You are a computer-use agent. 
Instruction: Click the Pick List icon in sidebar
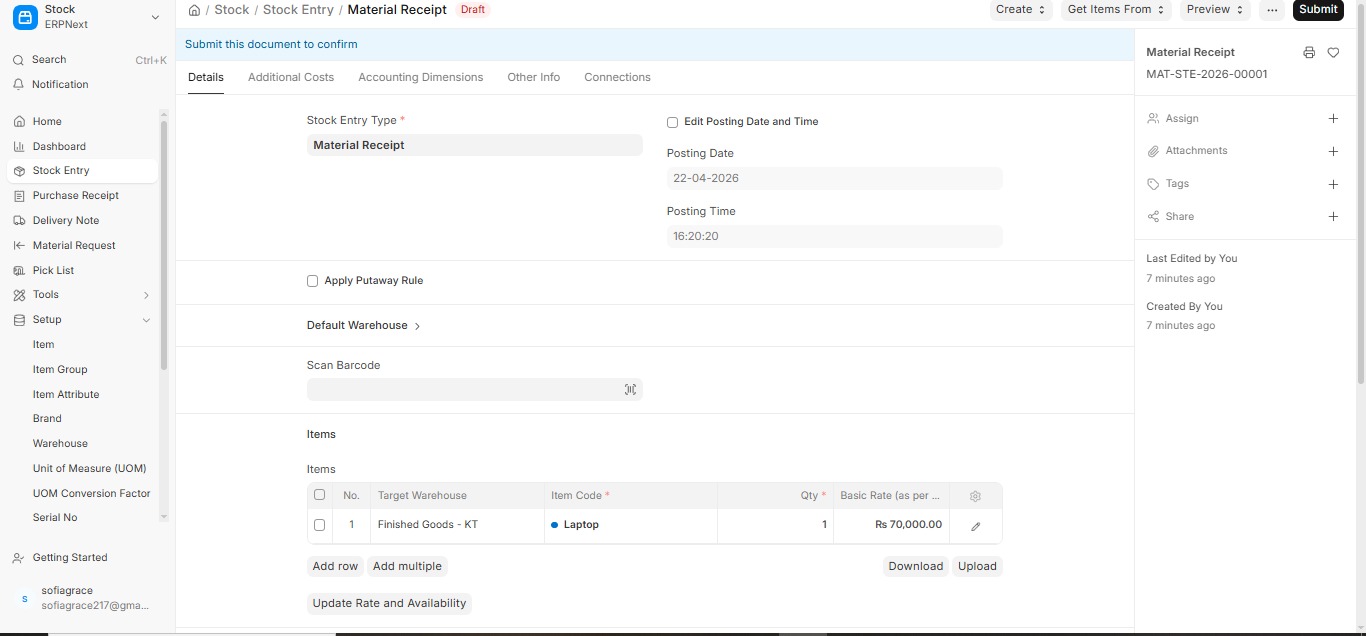pos(19,271)
